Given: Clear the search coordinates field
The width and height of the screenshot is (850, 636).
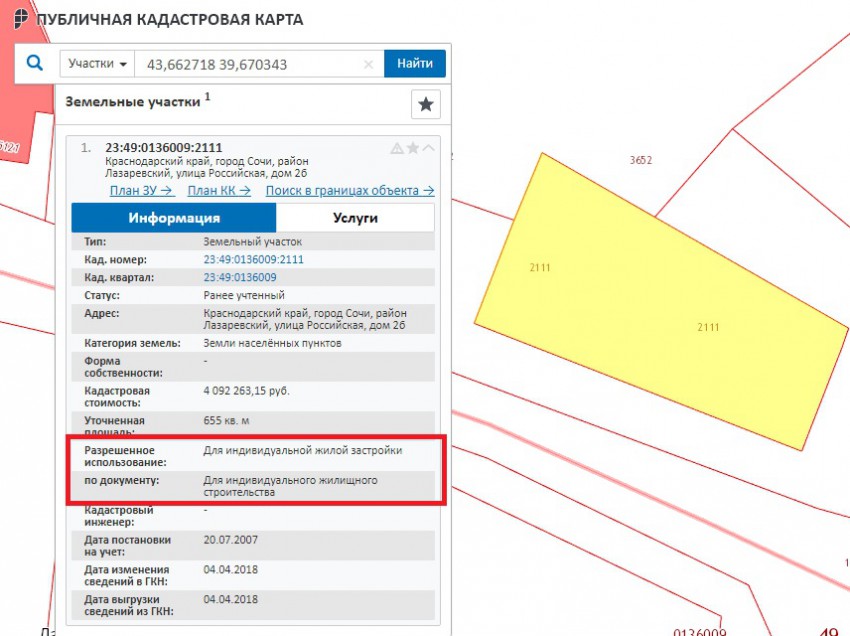Looking at the screenshot, I should point(368,64).
